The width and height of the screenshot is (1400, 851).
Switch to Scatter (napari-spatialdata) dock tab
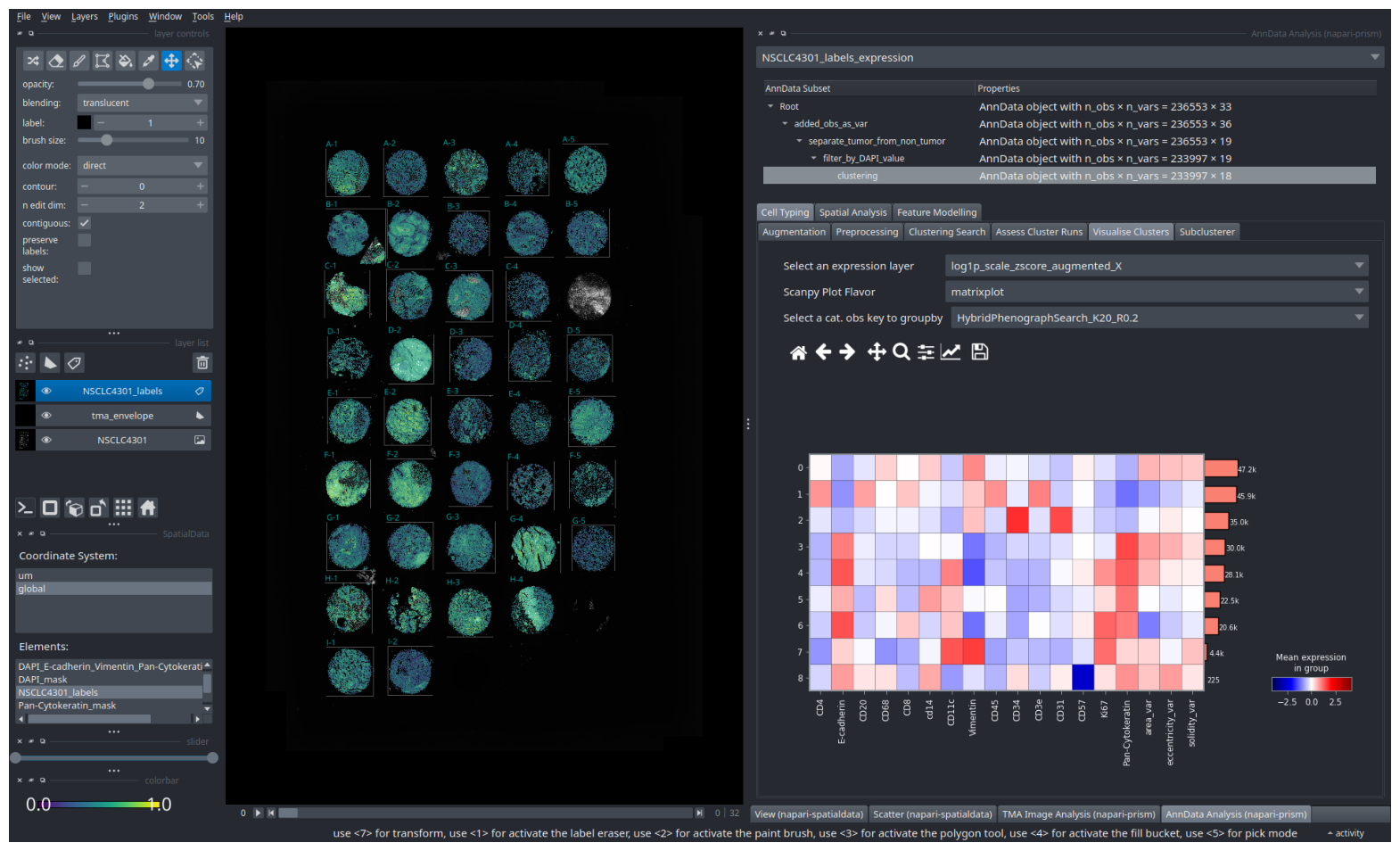(932, 814)
